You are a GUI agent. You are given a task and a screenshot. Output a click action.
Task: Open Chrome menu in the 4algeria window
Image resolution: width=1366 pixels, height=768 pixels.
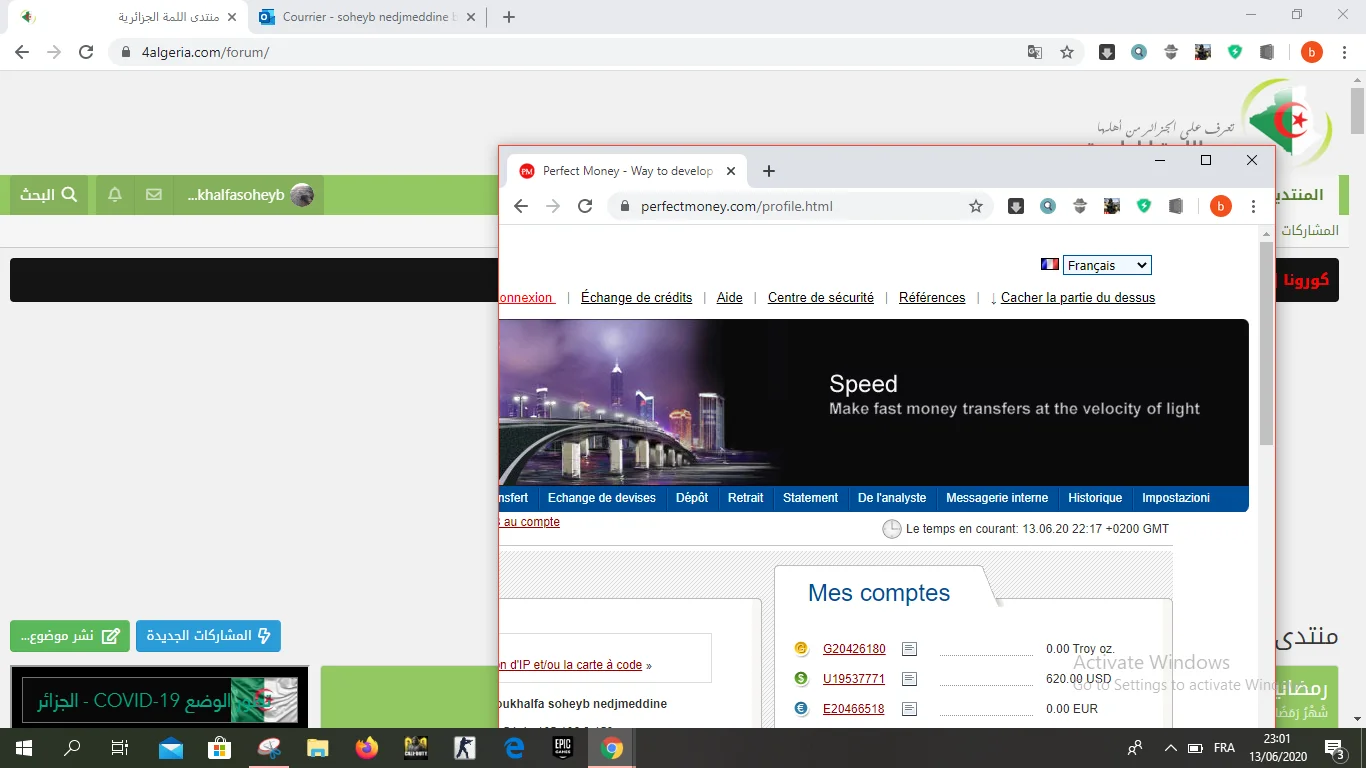click(x=1344, y=52)
